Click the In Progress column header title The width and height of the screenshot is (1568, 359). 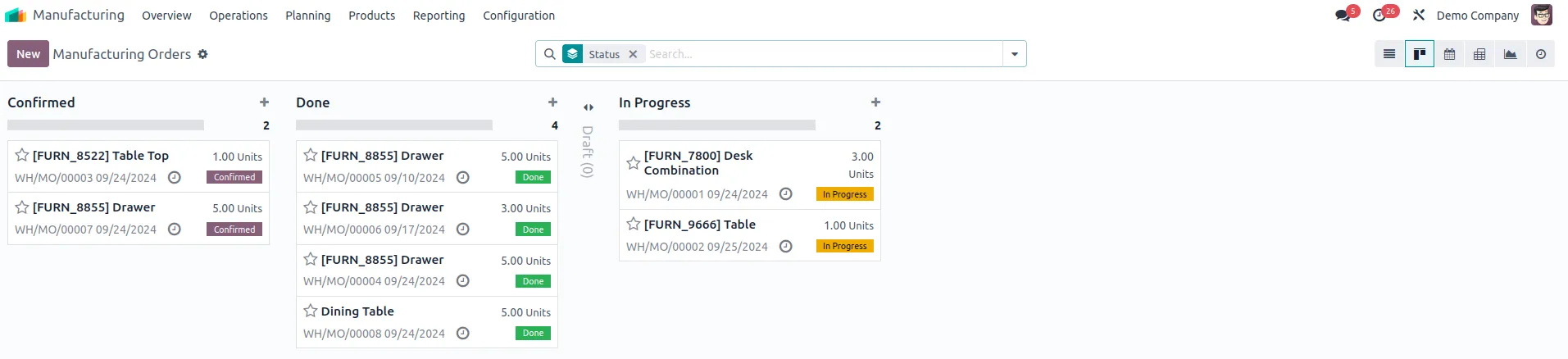(x=655, y=102)
